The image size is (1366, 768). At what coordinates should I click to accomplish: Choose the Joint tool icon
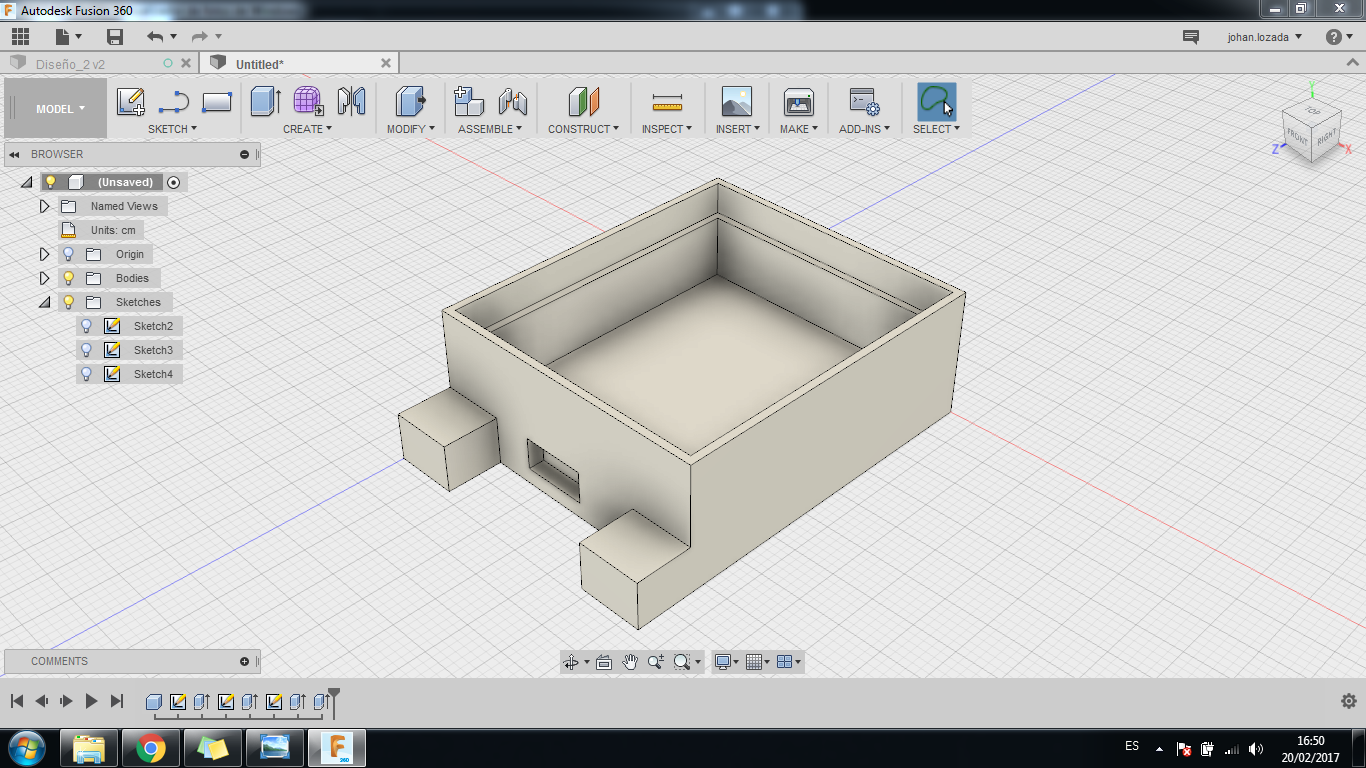(513, 102)
